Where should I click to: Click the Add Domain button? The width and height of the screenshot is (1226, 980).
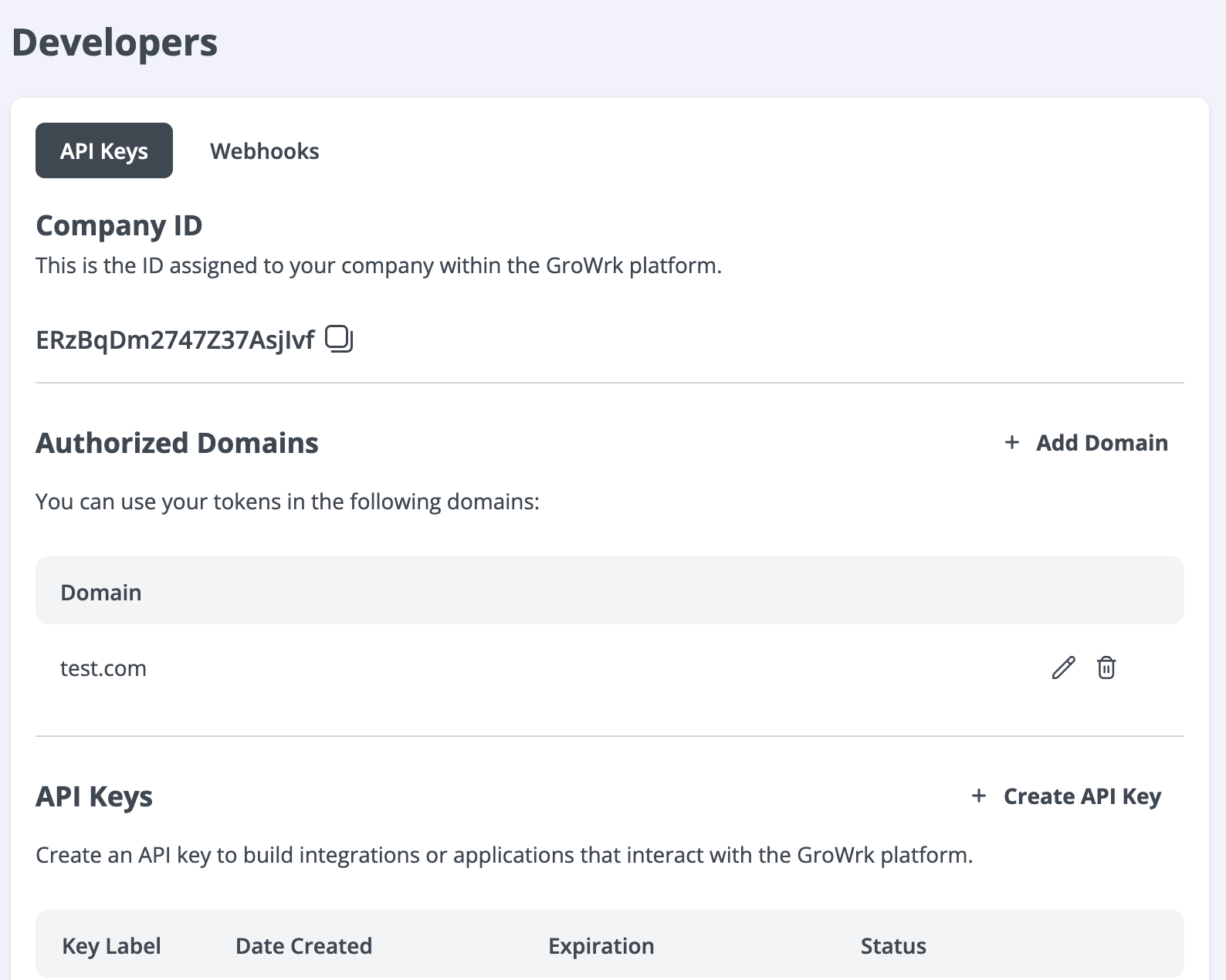tap(1085, 443)
